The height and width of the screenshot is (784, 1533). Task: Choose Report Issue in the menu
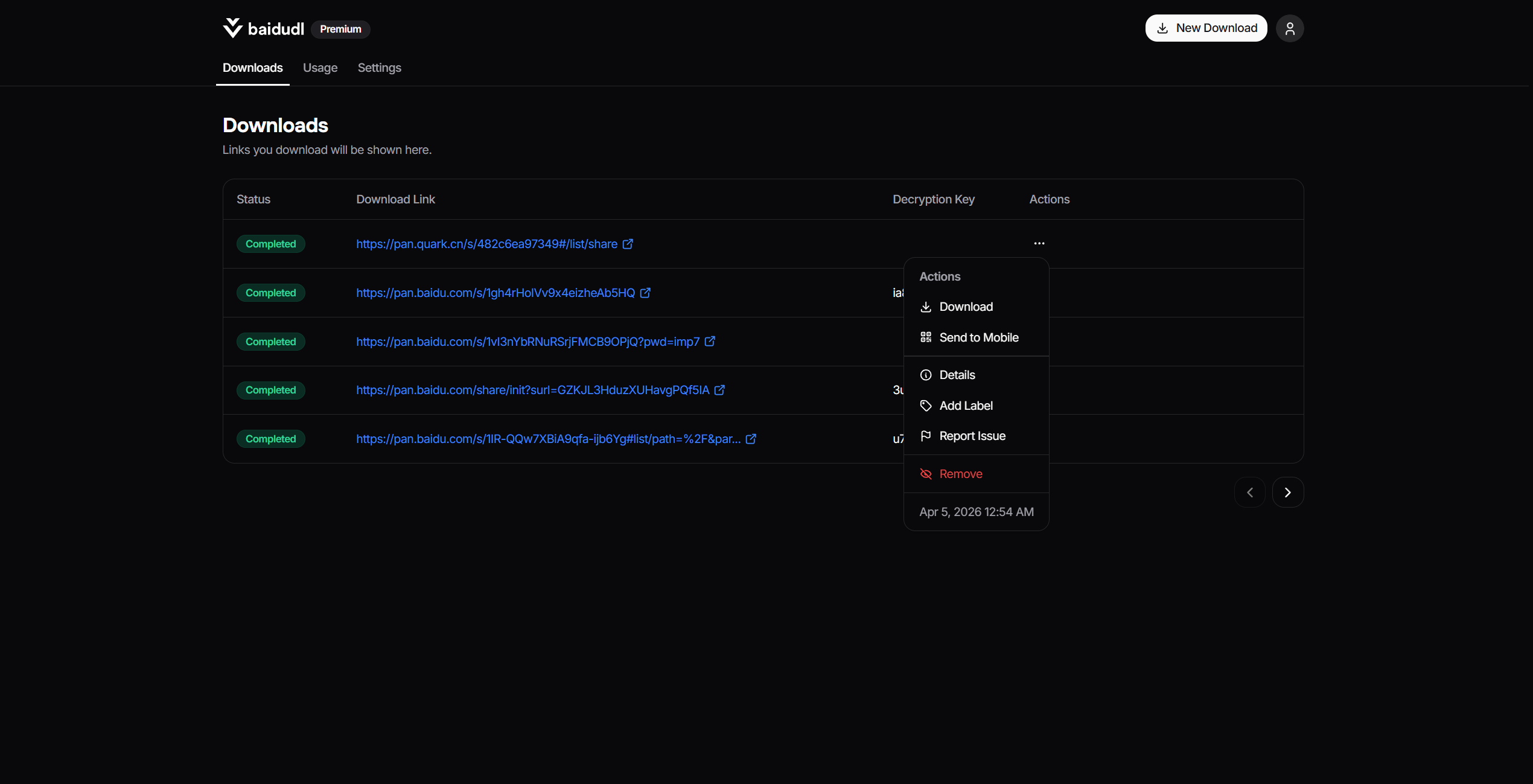click(x=972, y=436)
